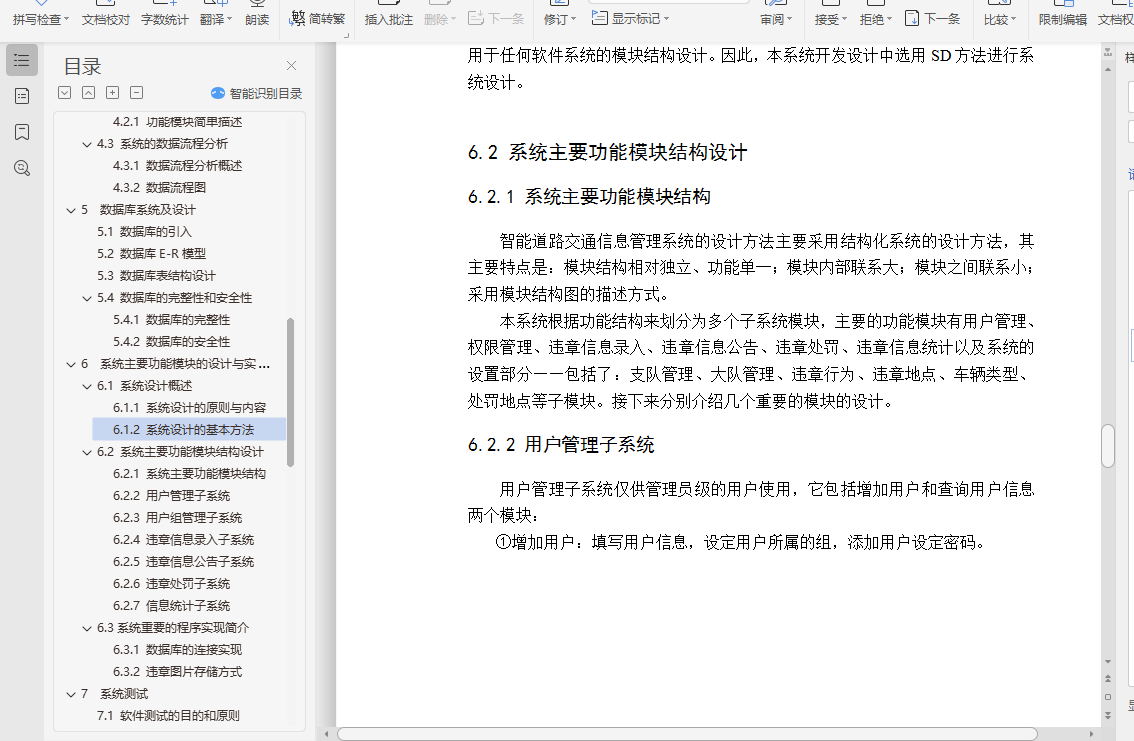The height and width of the screenshot is (741, 1134).
Task: Open the chapter navigation sidebar icon
Action: click(22, 96)
